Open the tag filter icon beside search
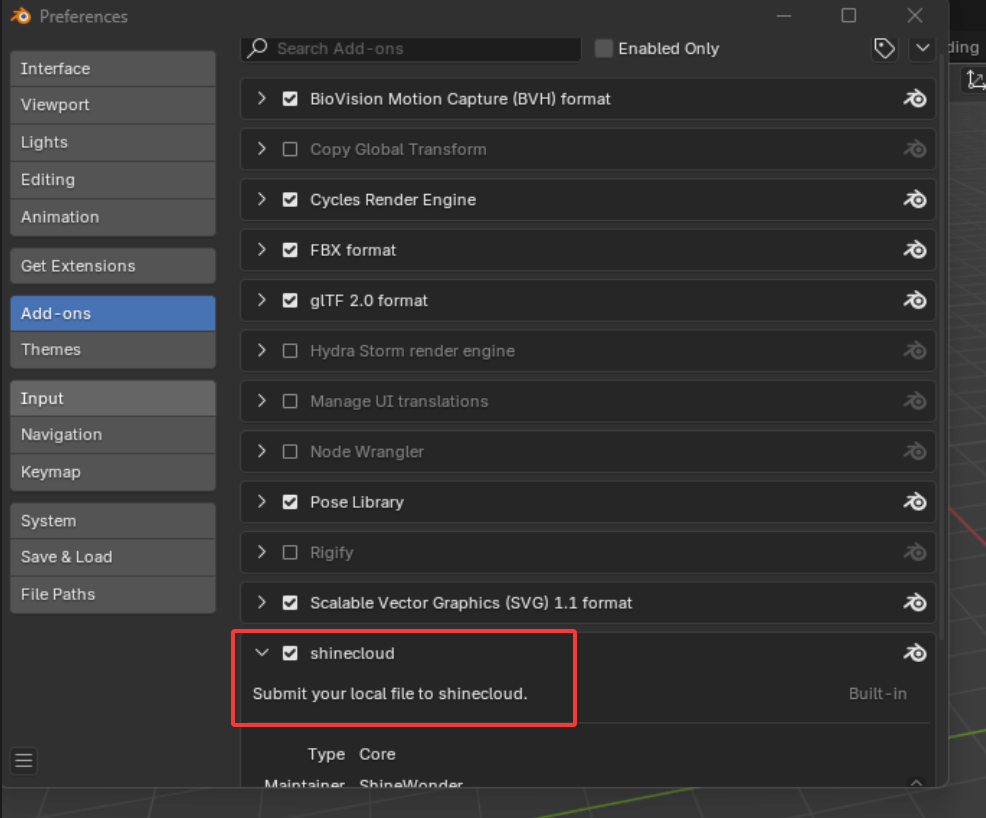 click(884, 48)
